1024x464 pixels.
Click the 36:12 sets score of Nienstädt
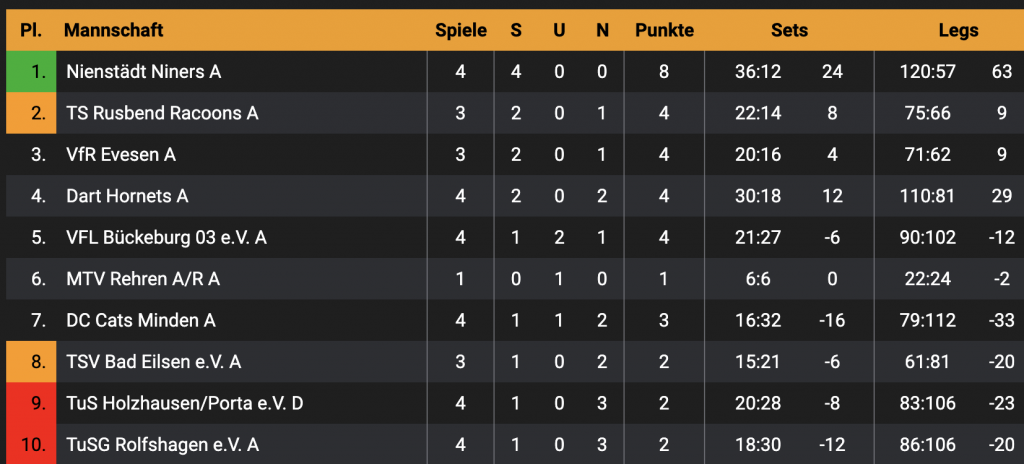[758, 72]
